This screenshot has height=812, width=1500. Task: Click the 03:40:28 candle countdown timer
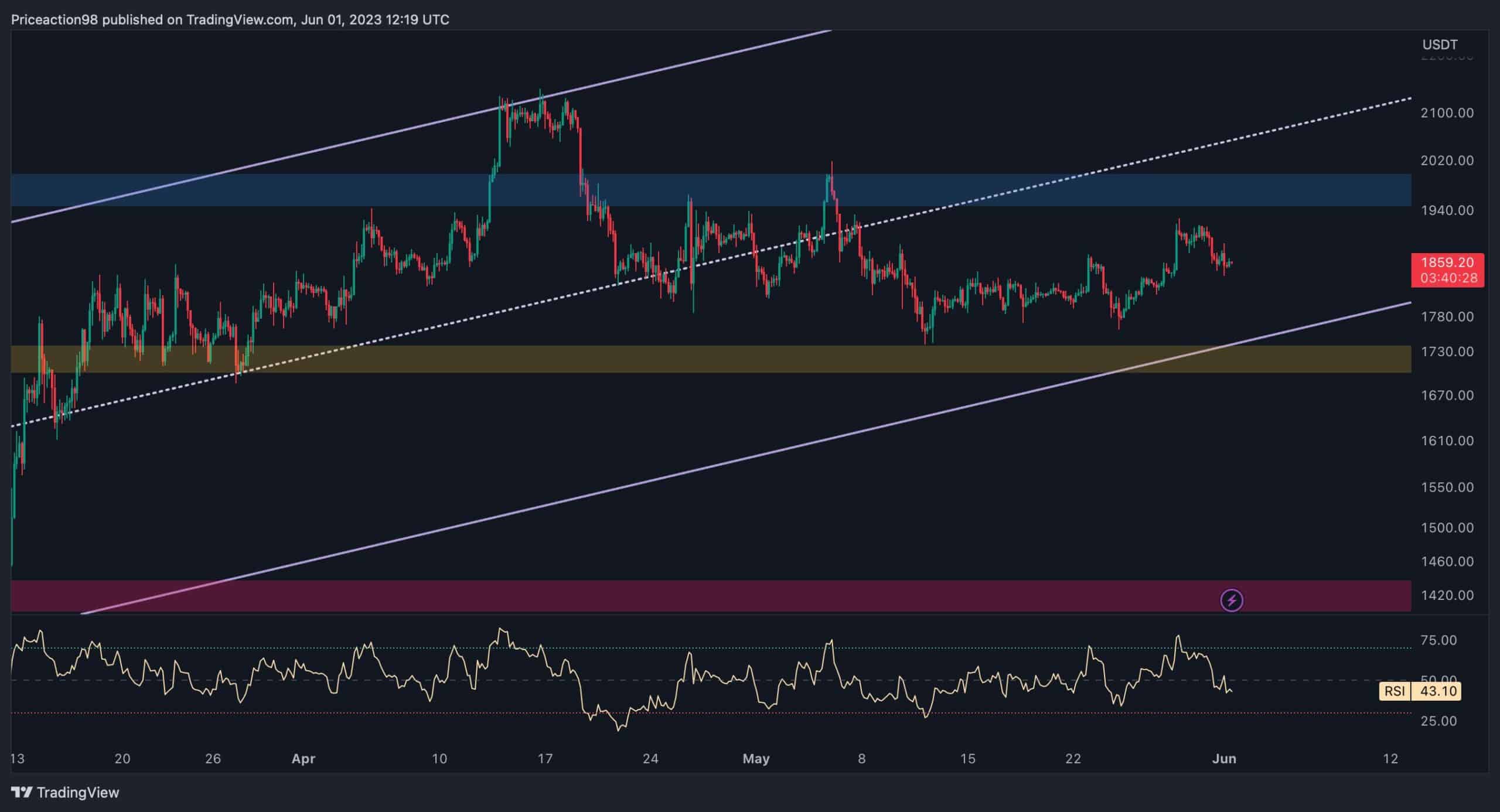(x=1448, y=278)
